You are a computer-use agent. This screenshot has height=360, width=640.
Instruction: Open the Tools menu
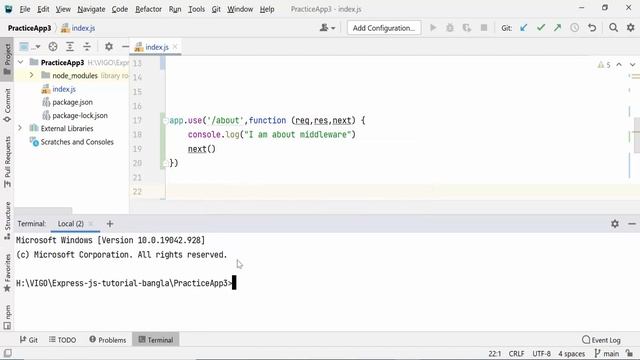coord(196,9)
